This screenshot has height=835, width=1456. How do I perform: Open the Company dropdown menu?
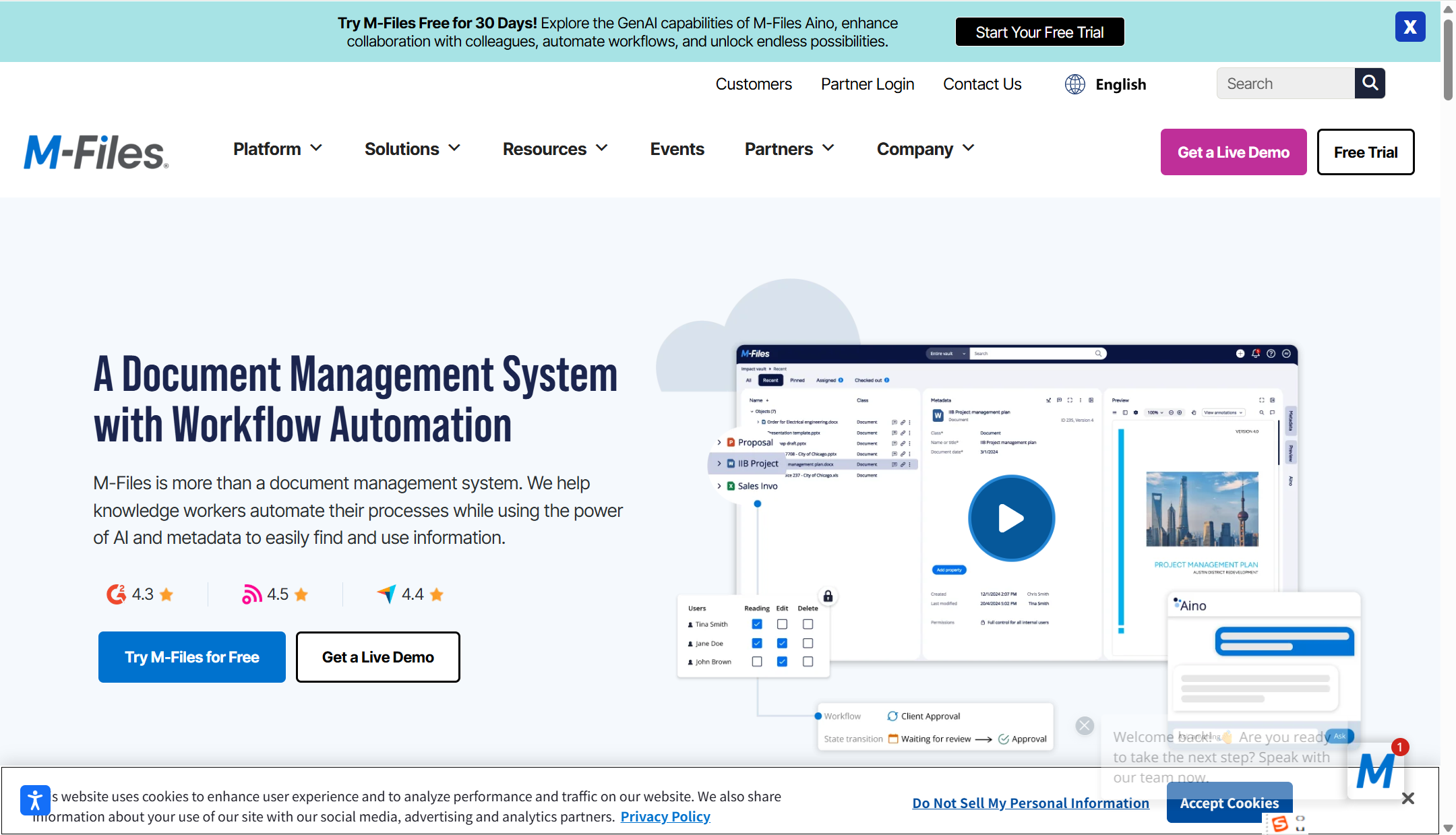point(925,149)
